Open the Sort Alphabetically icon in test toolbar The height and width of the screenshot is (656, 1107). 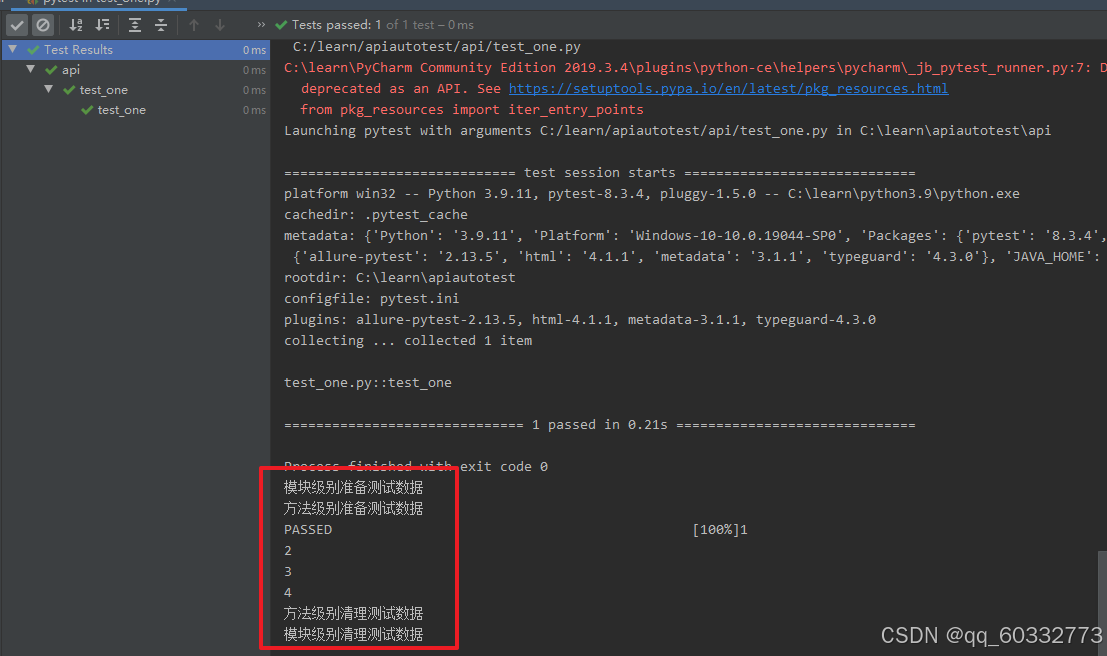click(x=75, y=25)
